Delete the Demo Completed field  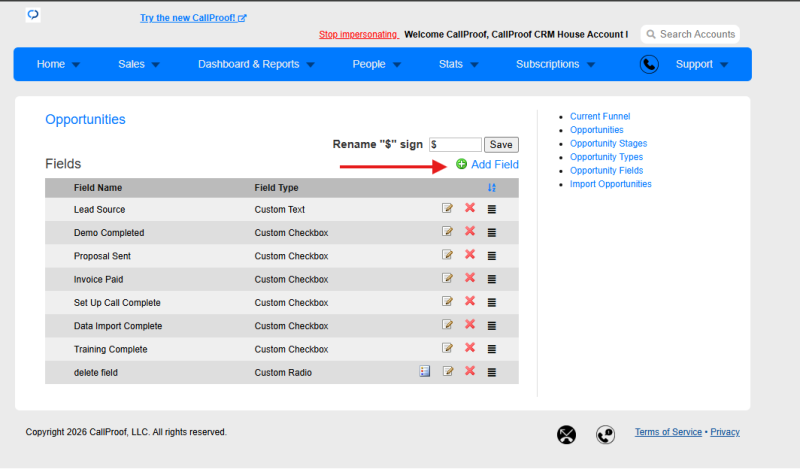[x=470, y=231]
